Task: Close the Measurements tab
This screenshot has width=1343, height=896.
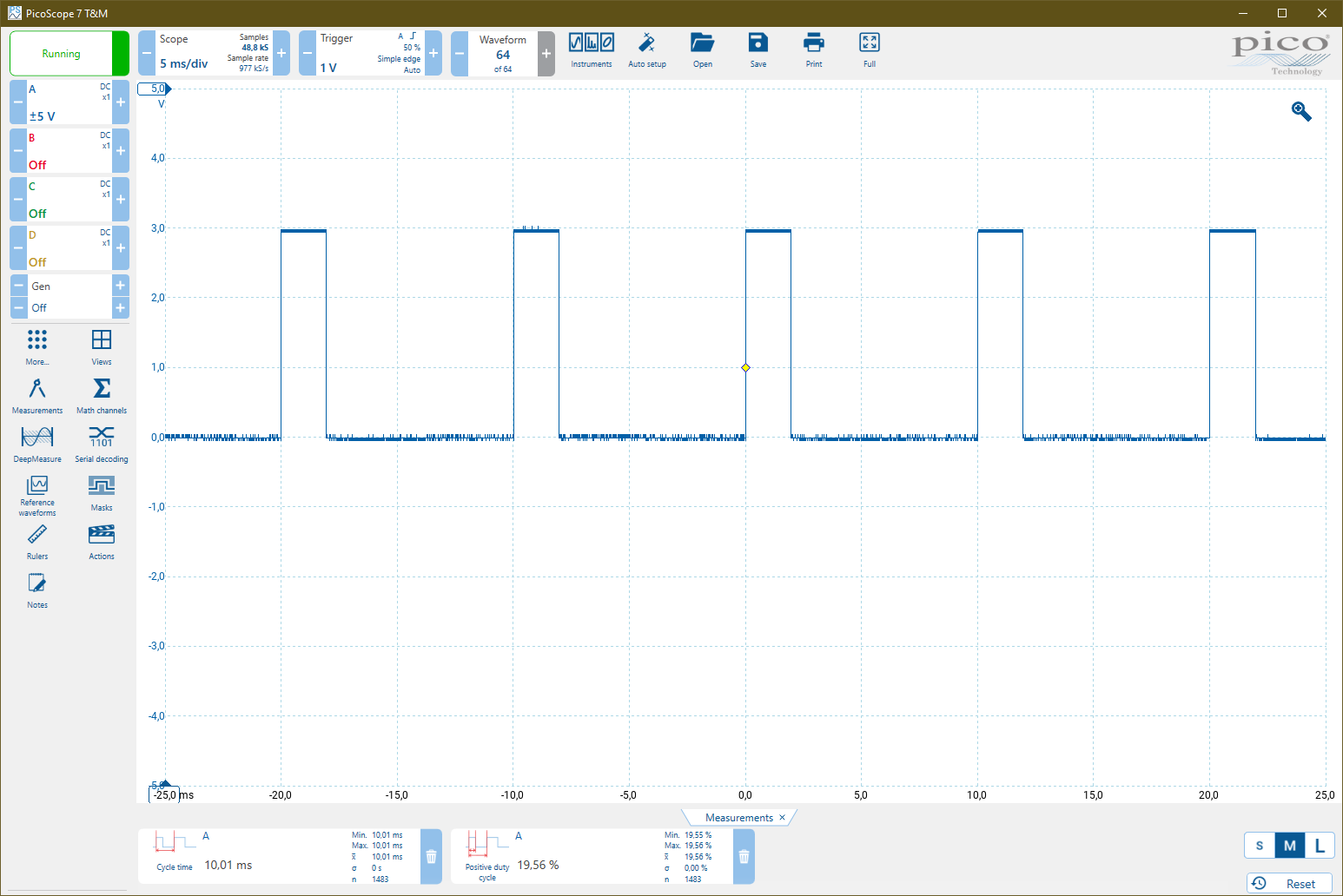Action: point(782,818)
